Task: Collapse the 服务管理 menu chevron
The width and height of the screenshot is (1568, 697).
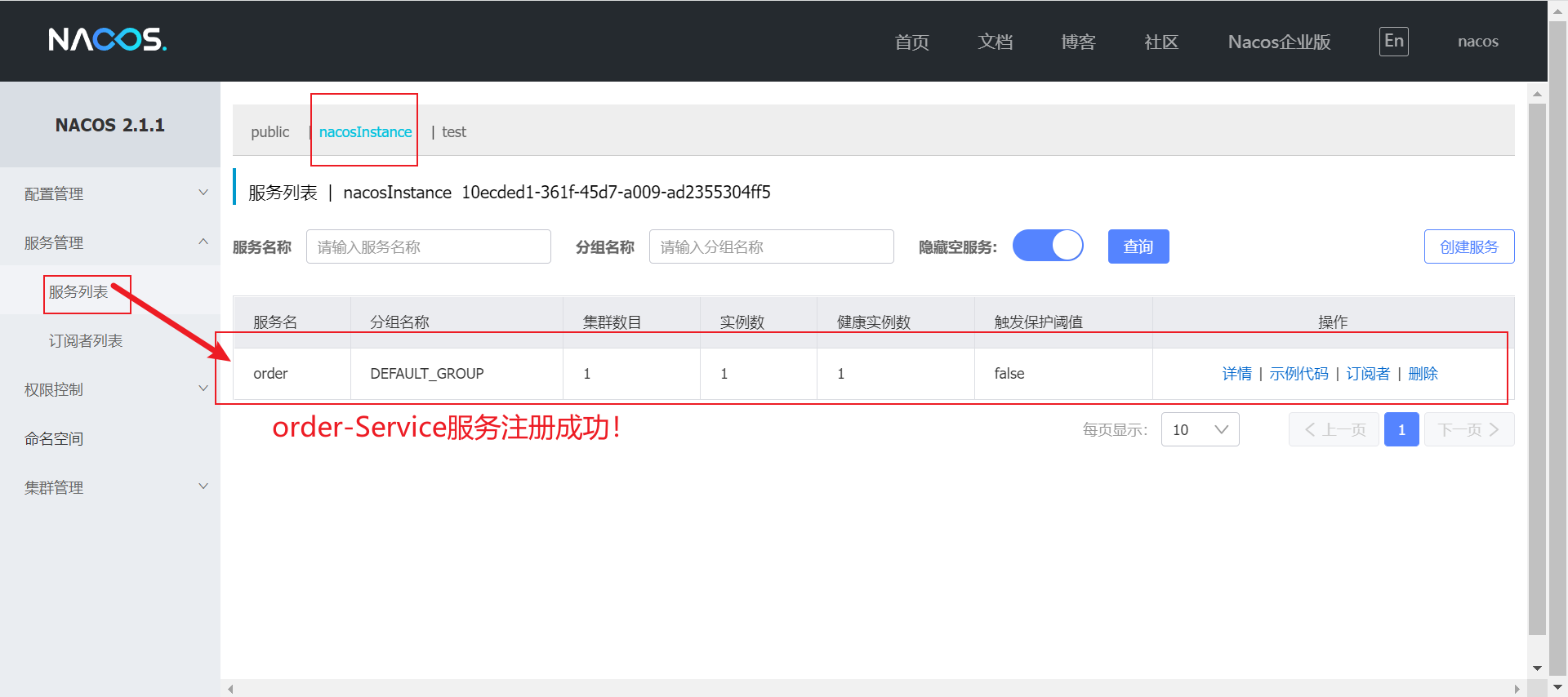Action: [203, 242]
